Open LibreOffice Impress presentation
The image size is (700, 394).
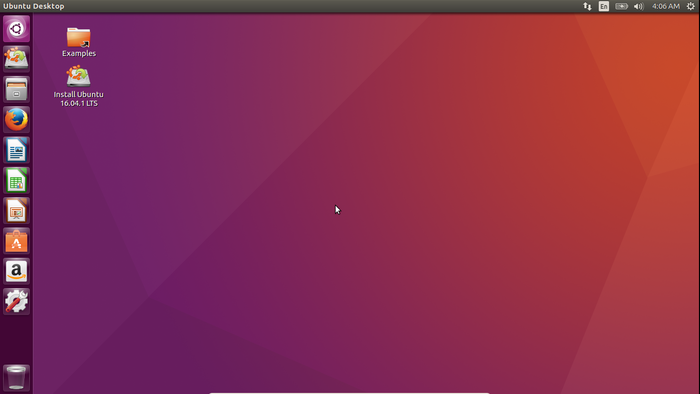[17, 211]
